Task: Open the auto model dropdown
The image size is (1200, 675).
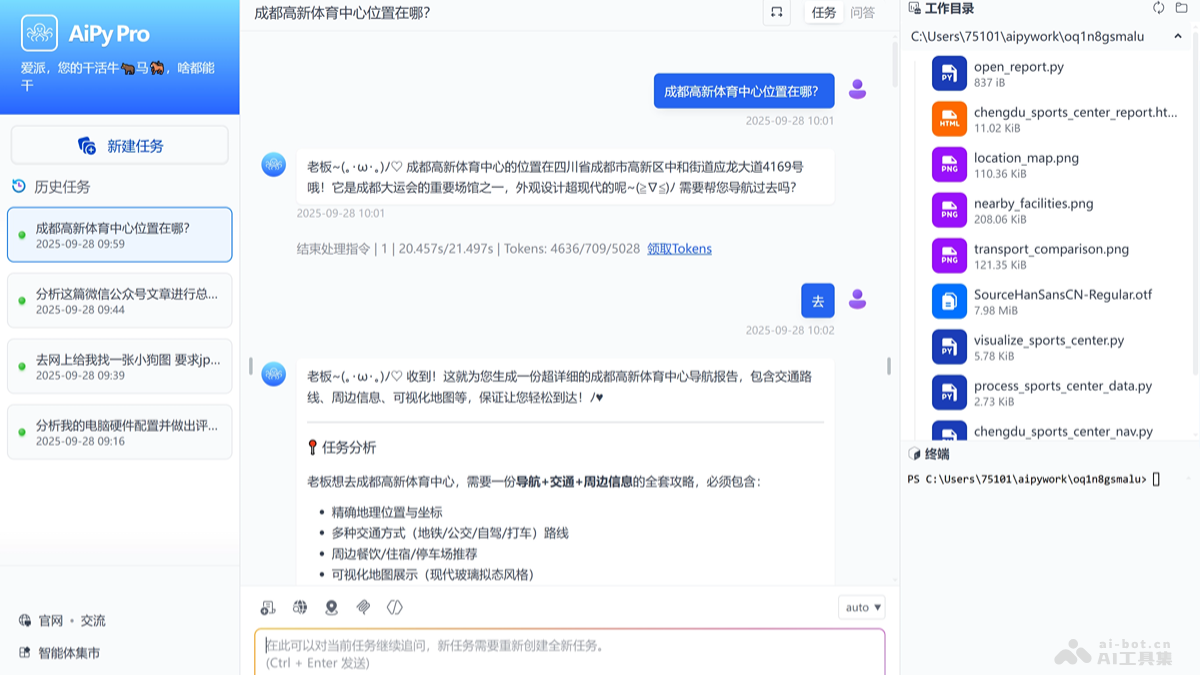Action: coord(861,607)
